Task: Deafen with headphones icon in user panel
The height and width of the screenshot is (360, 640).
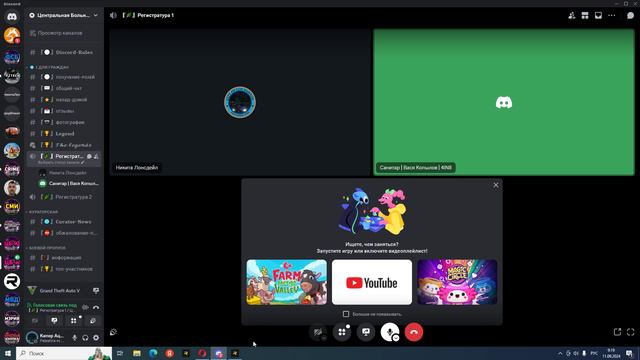Action: click(x=85, y=338)
